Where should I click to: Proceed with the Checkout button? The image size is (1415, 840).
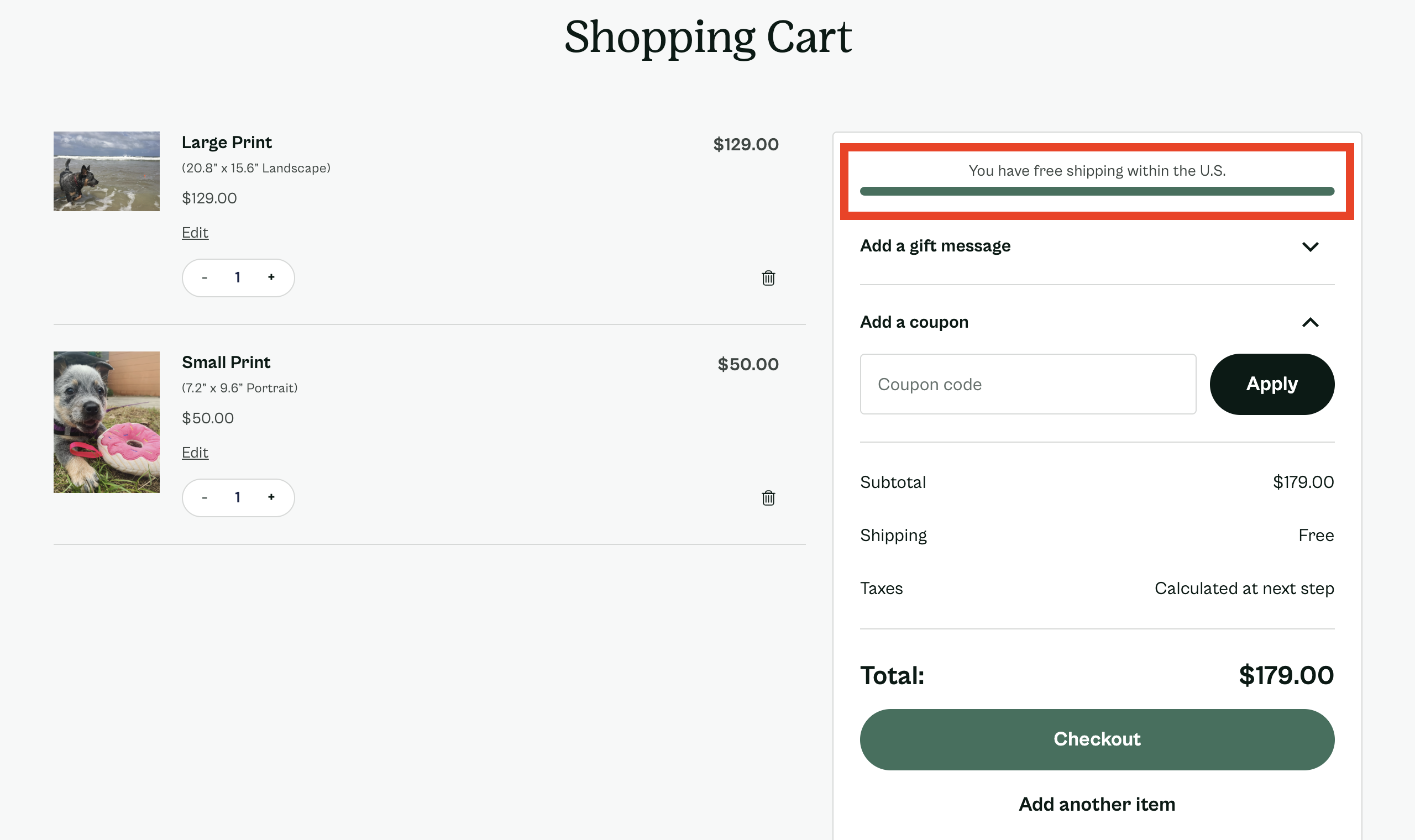1096,739
